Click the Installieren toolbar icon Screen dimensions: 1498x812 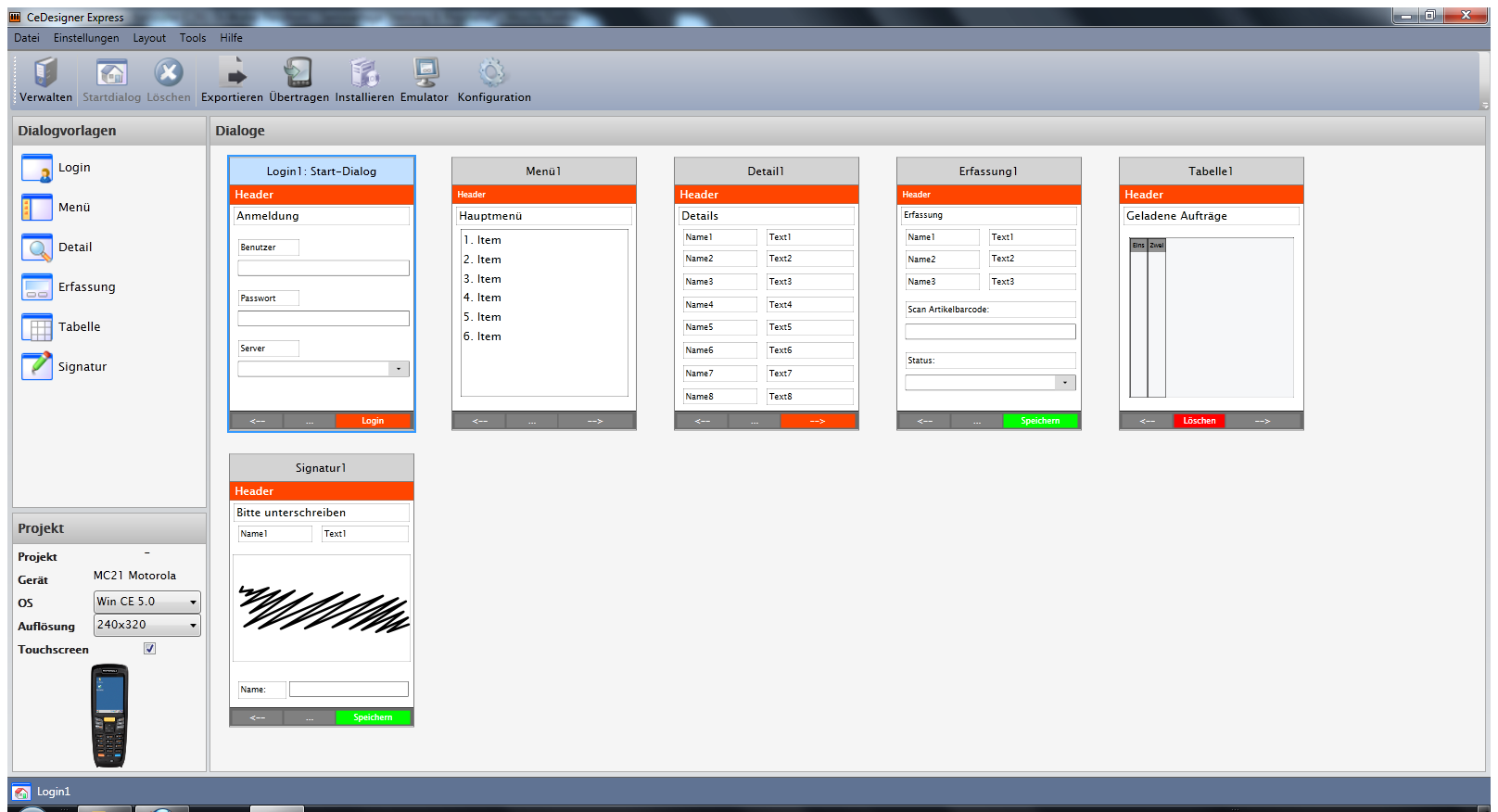click(x=364, y=73)
